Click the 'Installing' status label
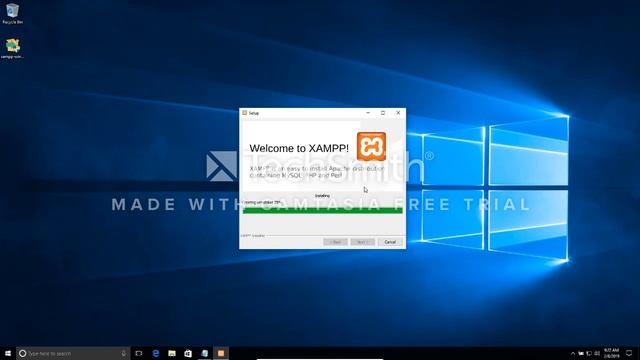The height and width of the screenshot is (360, 640). (x=322, y=196)
